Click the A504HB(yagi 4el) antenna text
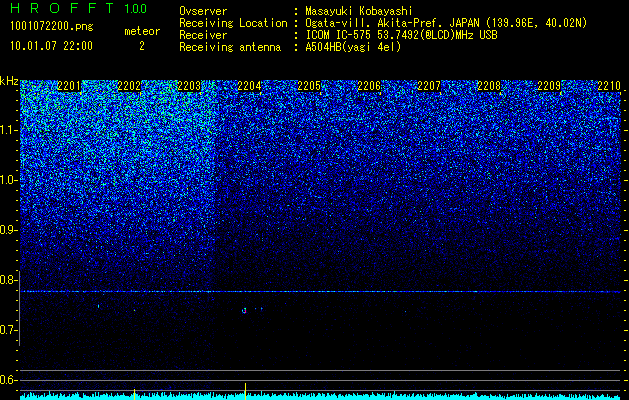629x400 pixels. pyautogui.click(x=353, y=47)
